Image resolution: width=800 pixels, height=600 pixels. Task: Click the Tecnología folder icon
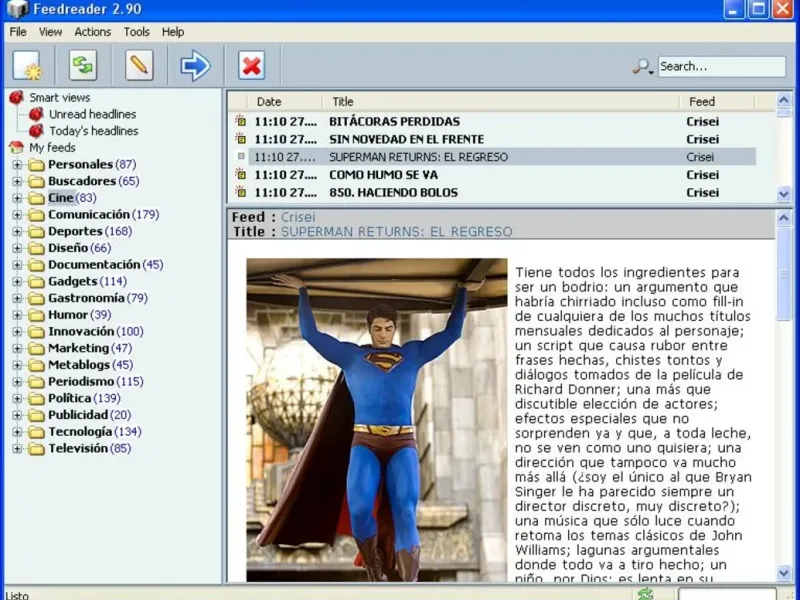click(x=36, y=432)
